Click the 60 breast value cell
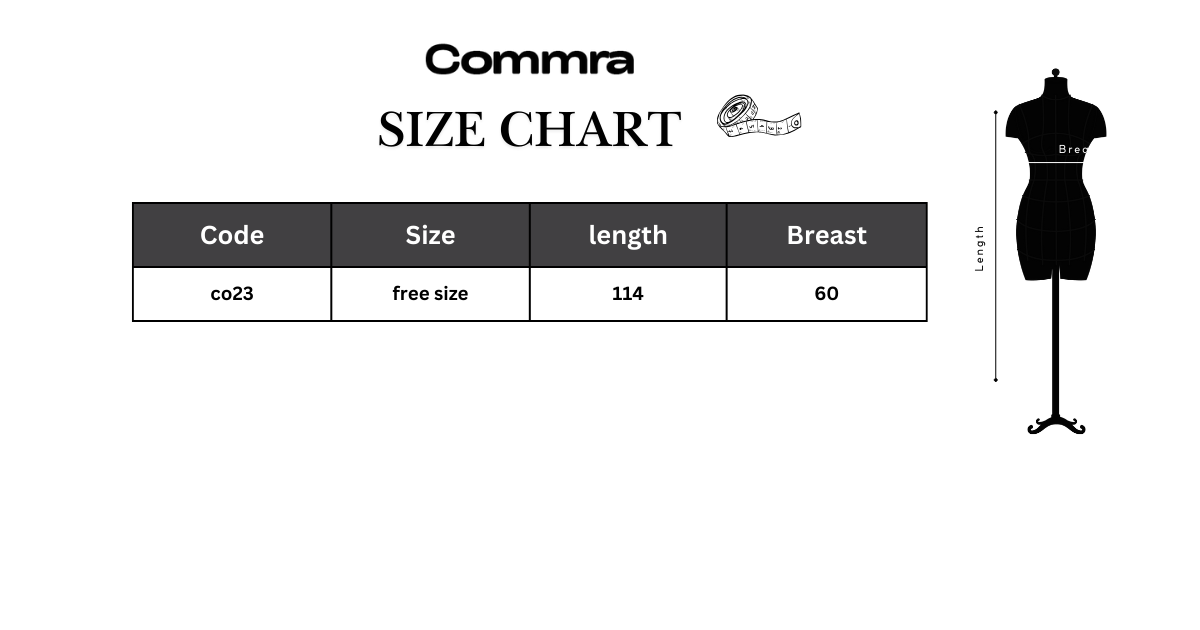1200x630 pixels. [827, 294]
